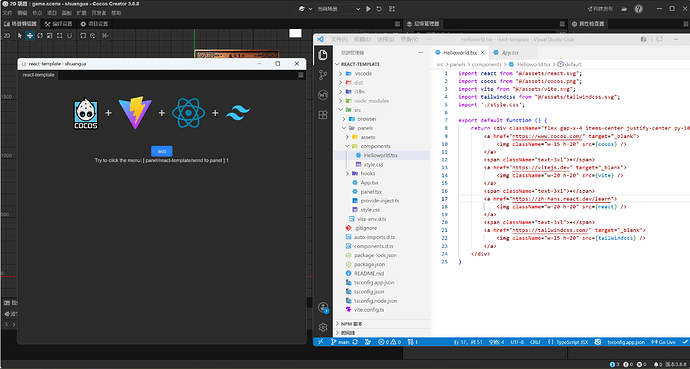Close the Helloworld.tsx editor tab

click(x=482, y=53)
